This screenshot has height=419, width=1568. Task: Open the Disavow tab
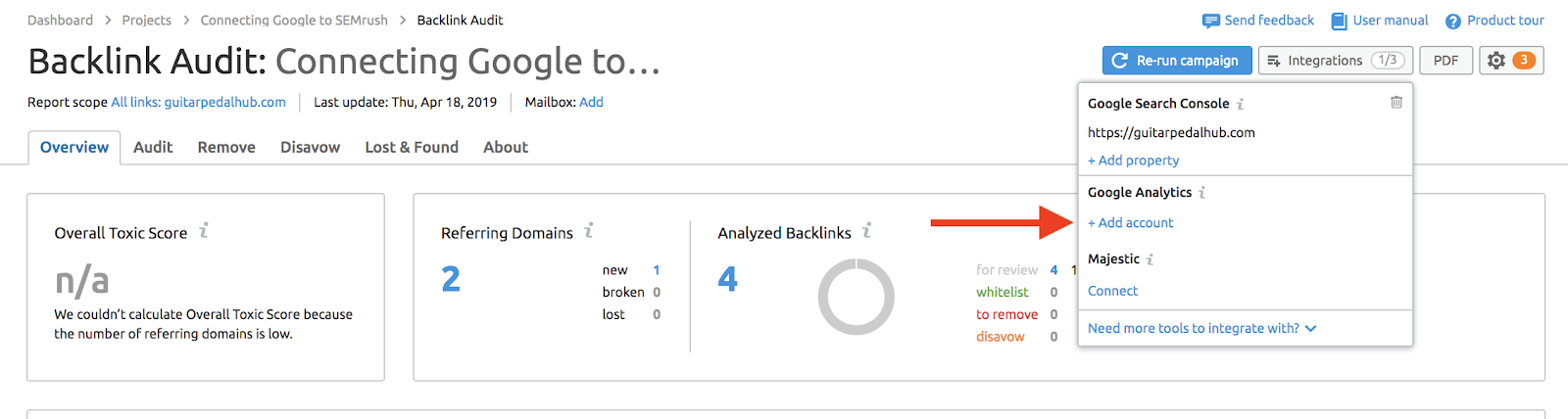(310, 147)
